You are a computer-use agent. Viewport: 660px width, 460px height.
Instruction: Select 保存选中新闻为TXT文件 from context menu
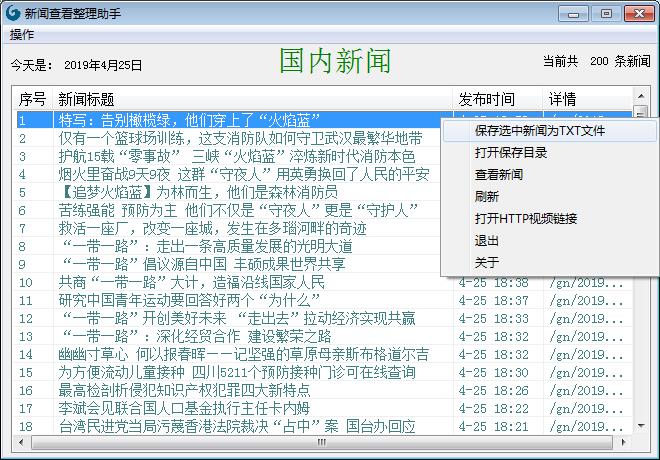pyautogui.click(x=539, y=131)
